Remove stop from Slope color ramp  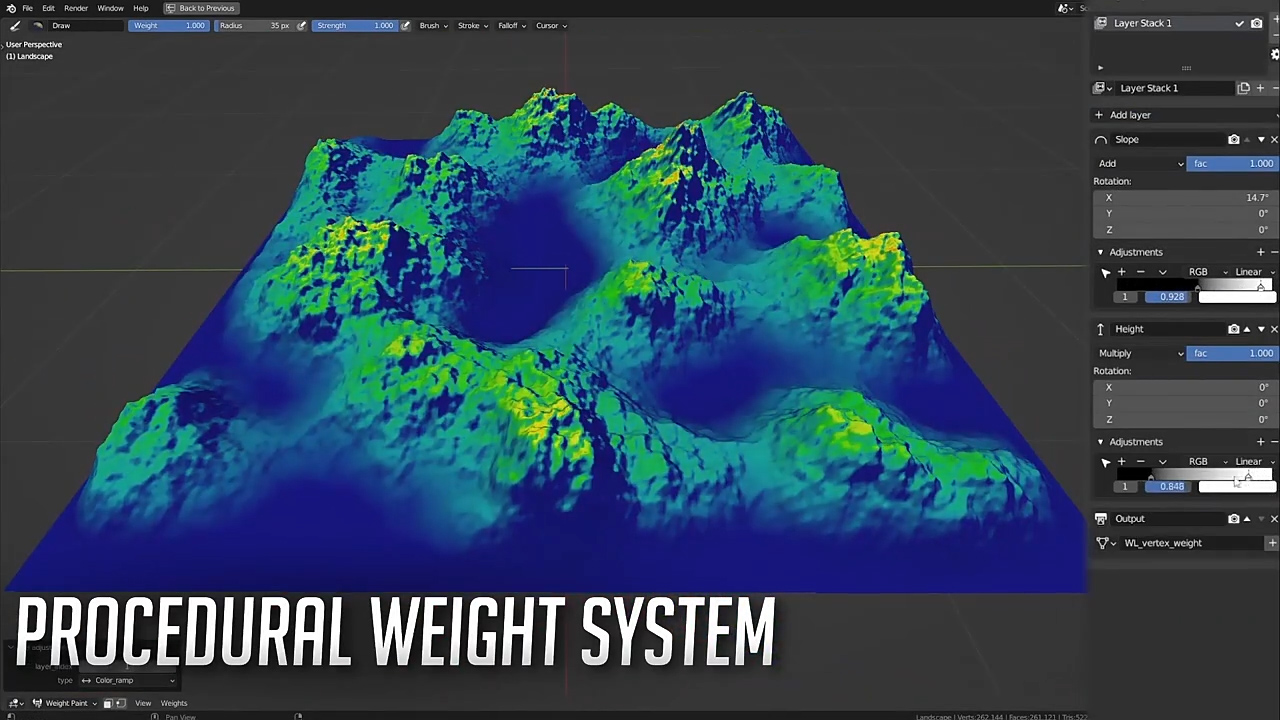1141,272
